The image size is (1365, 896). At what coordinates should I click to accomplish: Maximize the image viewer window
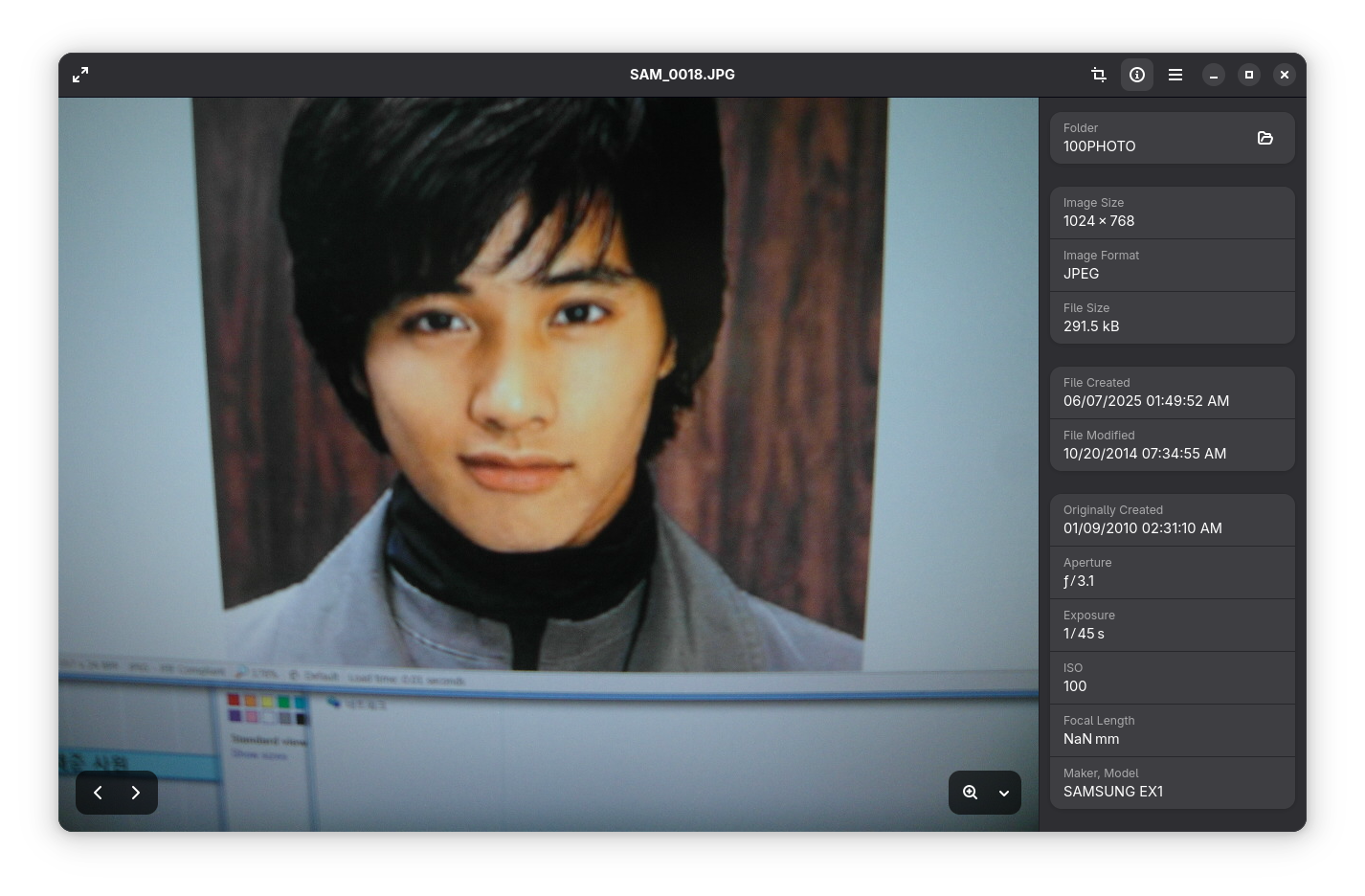(1249, 75)
